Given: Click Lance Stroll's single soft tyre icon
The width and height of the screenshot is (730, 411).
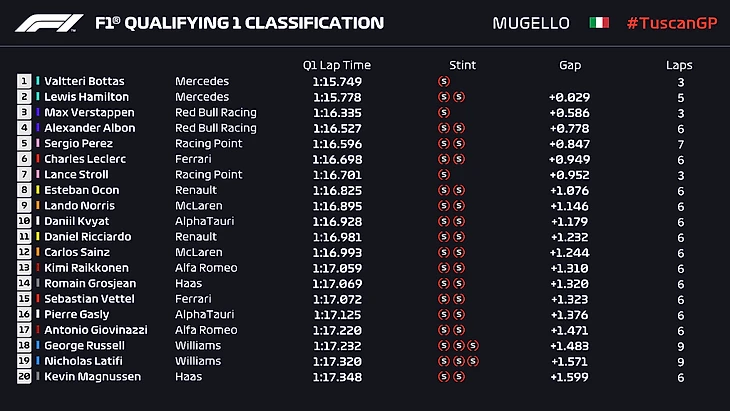Looking at the screenshot, I should pos(444,174).
